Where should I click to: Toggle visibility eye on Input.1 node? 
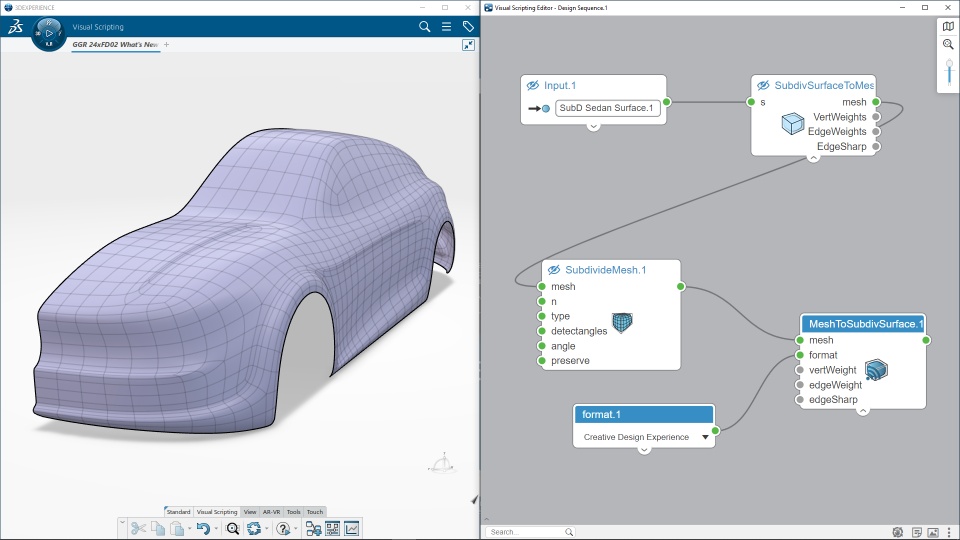point(533,86)
